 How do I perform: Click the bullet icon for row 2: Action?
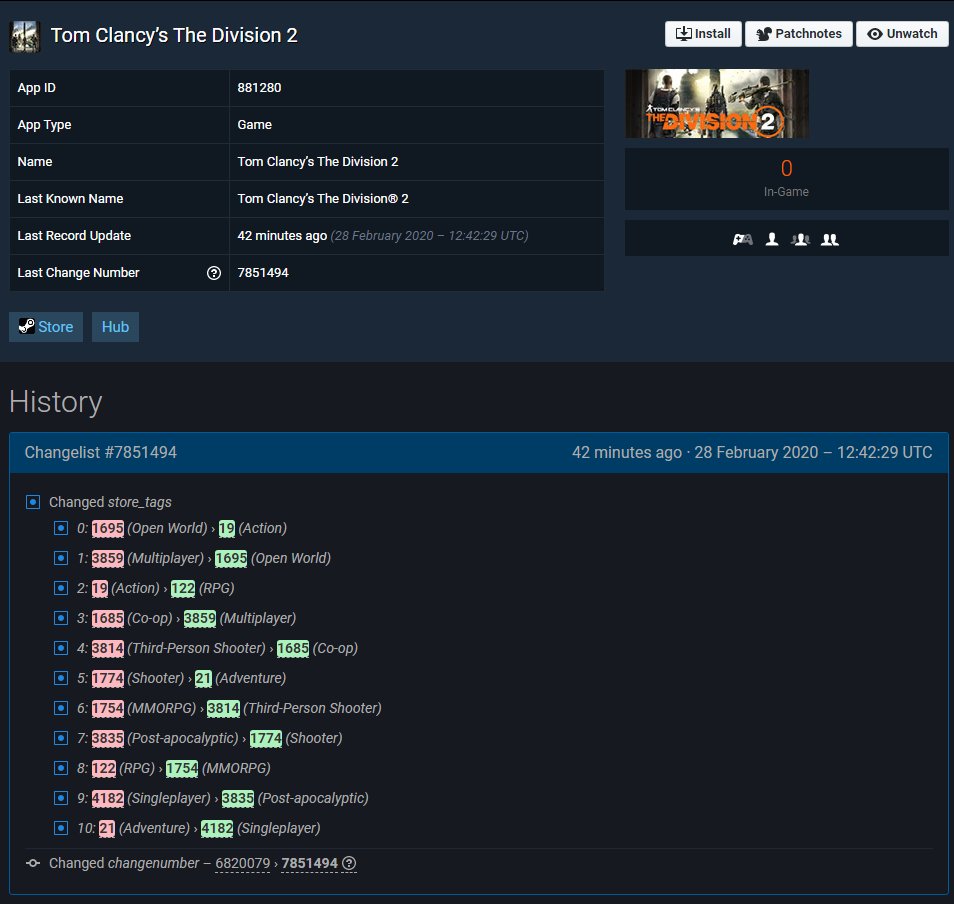point(61,588)
